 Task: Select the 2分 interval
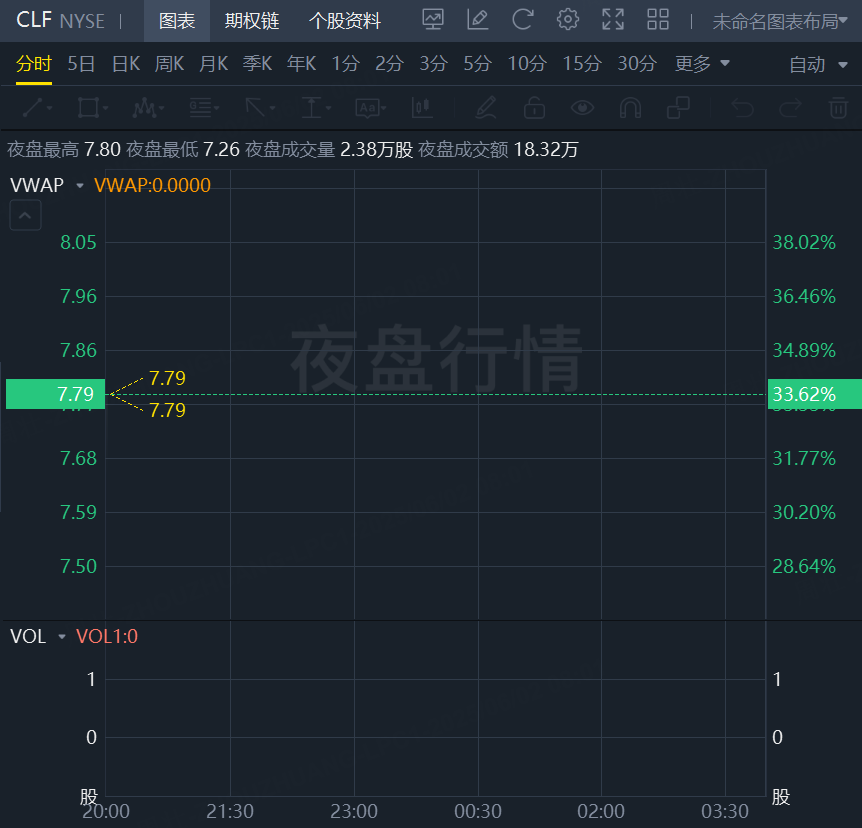pos(389,64)
